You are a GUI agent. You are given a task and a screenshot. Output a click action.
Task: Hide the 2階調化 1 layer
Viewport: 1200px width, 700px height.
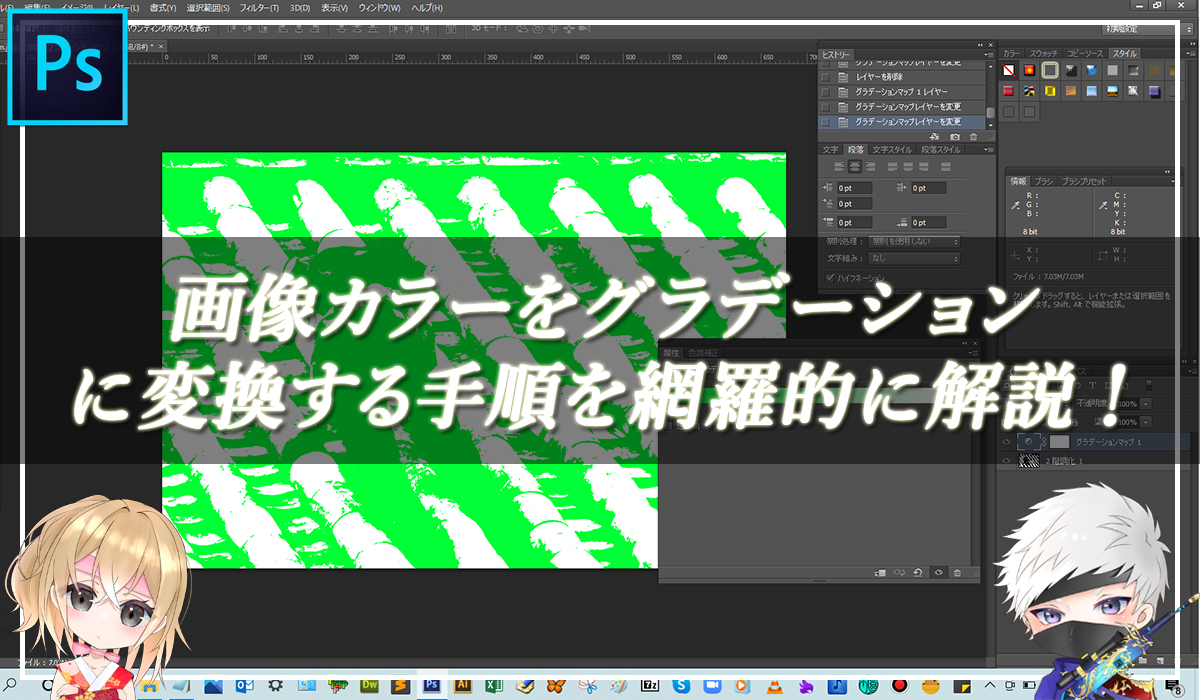(1007, 460)
